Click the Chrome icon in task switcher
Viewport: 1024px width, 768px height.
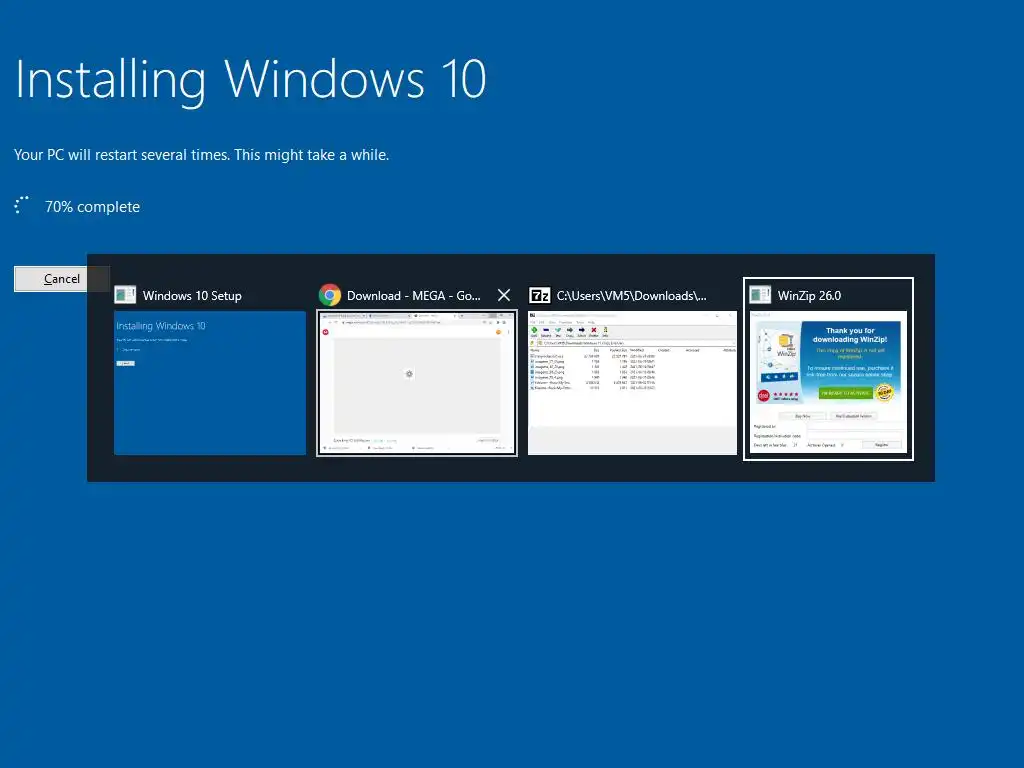point(330,295)
